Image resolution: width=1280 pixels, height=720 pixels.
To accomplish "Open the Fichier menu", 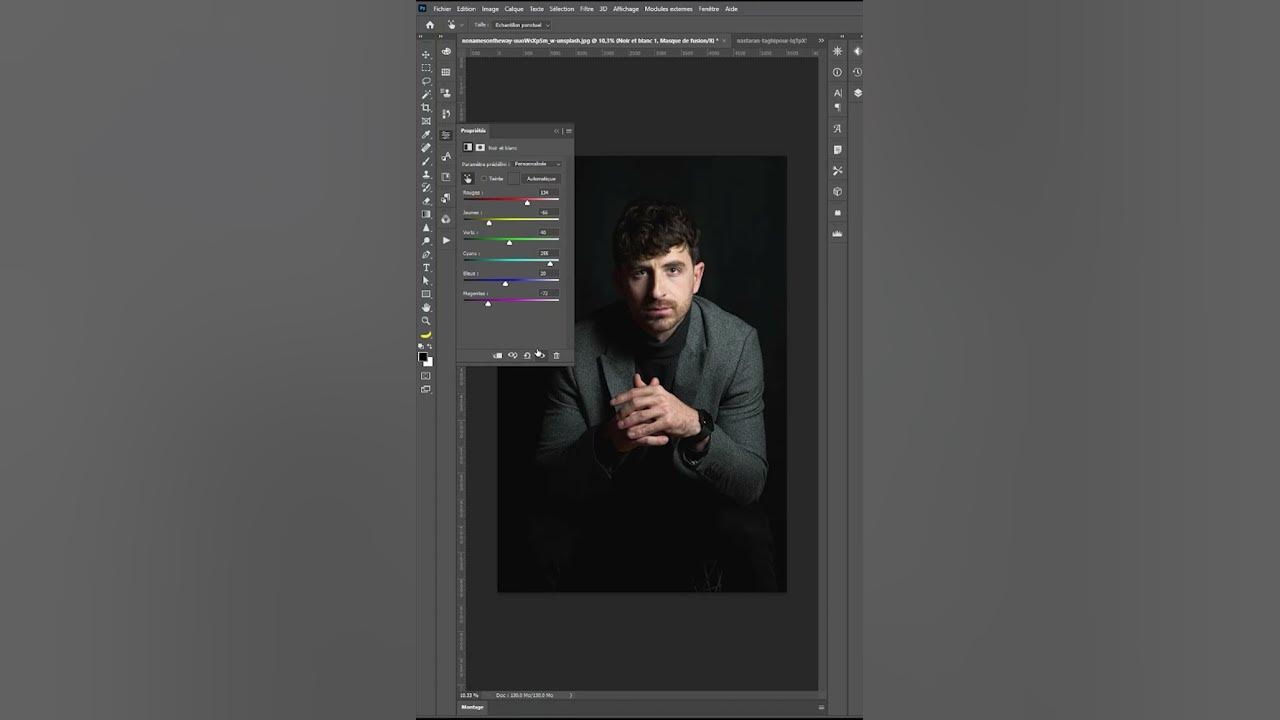I will [x=442, y=9].
